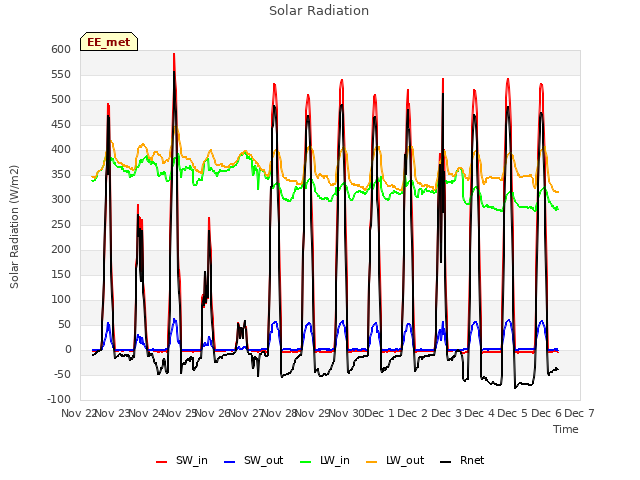Click the 150 y-axis tick label
640x480 pixels.
(x=61, y=274)
